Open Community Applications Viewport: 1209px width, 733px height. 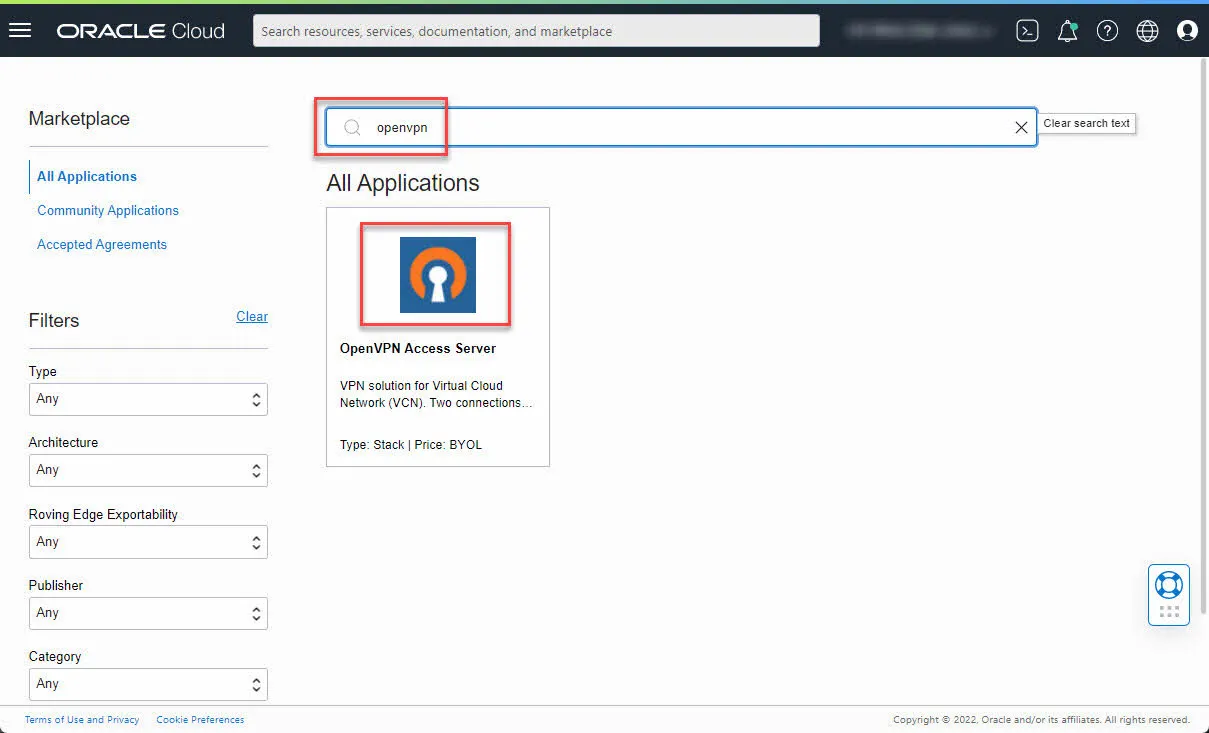(108, 210)
